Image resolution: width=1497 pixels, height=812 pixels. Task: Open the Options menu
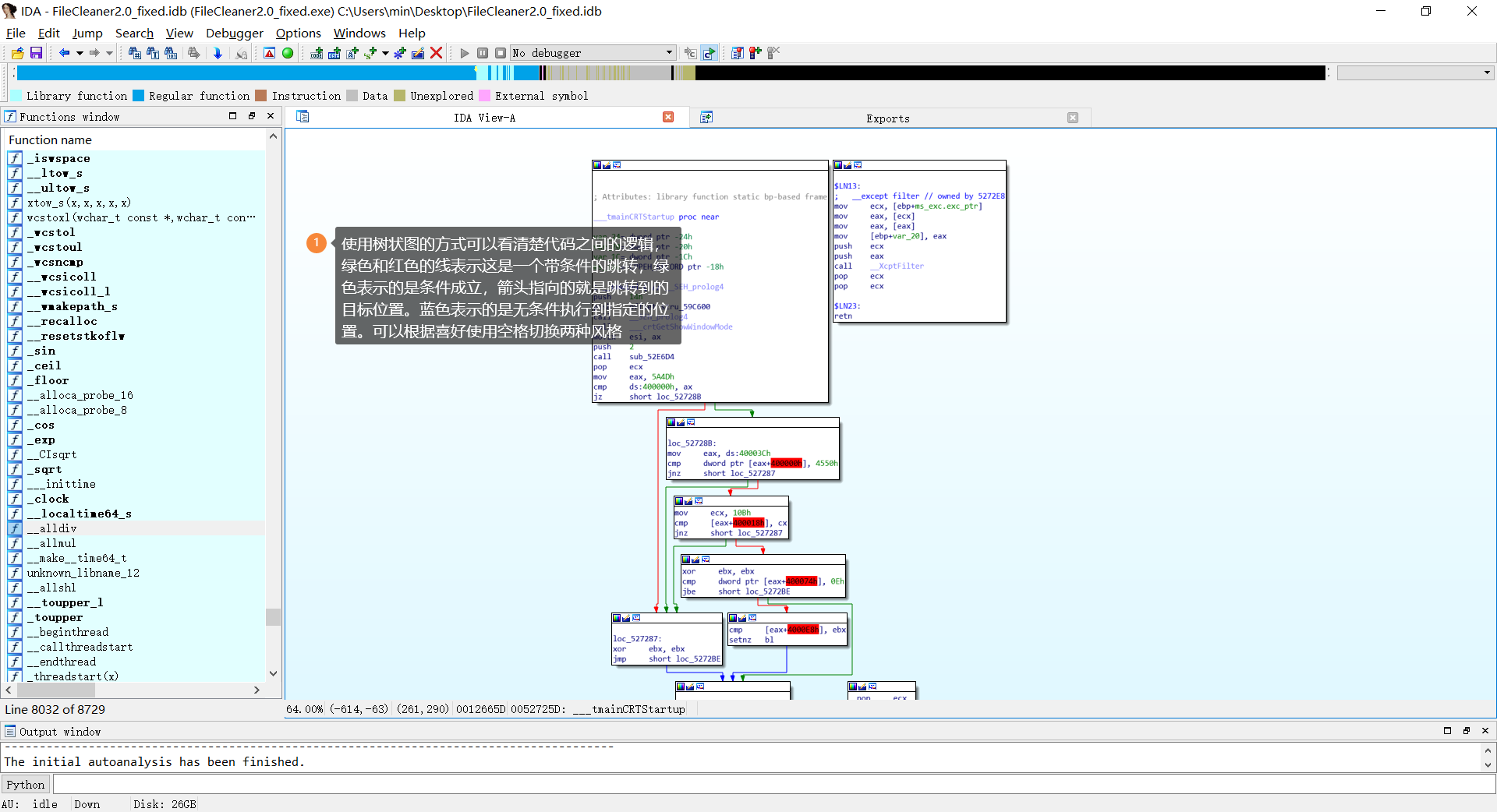pyautogui.click(x=299, y=33)
